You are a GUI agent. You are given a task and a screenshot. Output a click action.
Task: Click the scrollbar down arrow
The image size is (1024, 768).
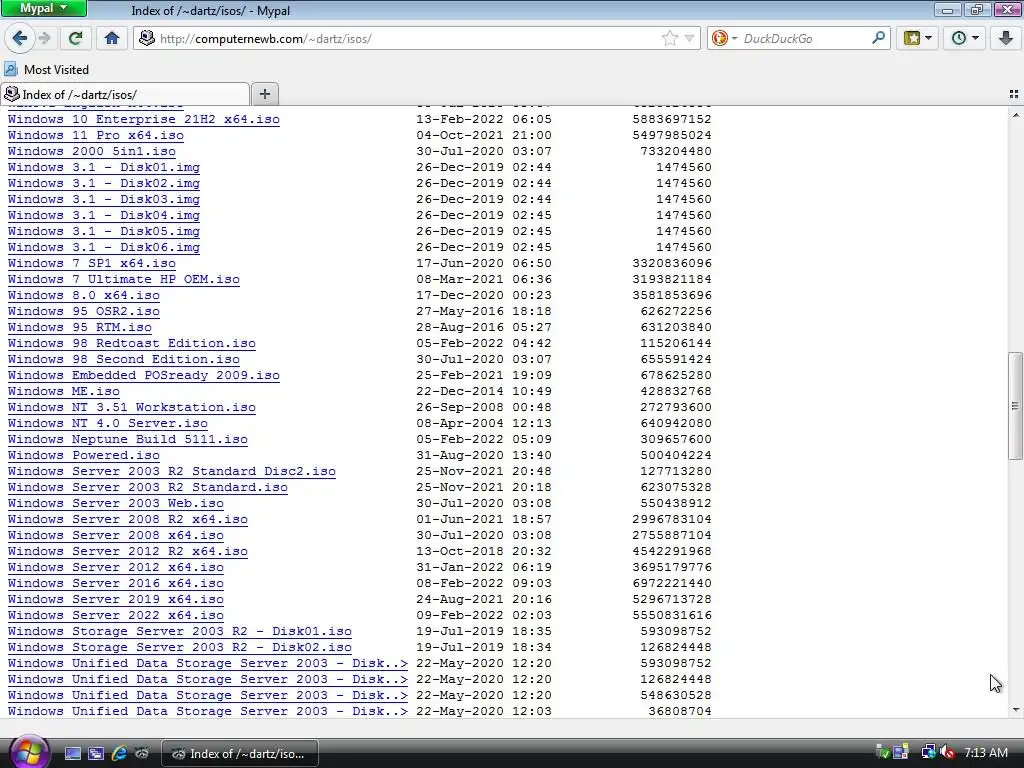[x=1015, y=710]
